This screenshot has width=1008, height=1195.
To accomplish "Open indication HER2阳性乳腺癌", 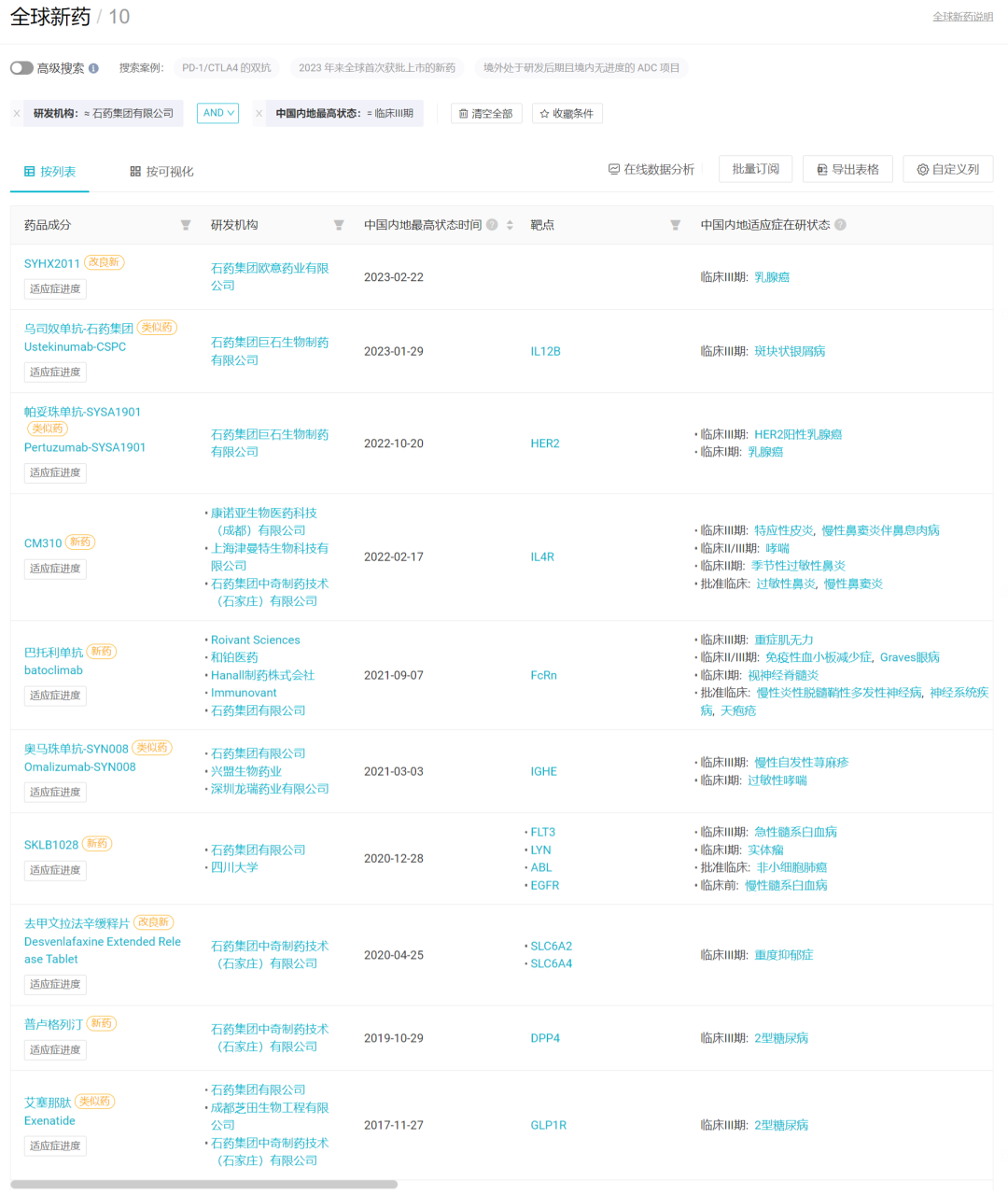I will pyautogui.click(x=798, y=435).
